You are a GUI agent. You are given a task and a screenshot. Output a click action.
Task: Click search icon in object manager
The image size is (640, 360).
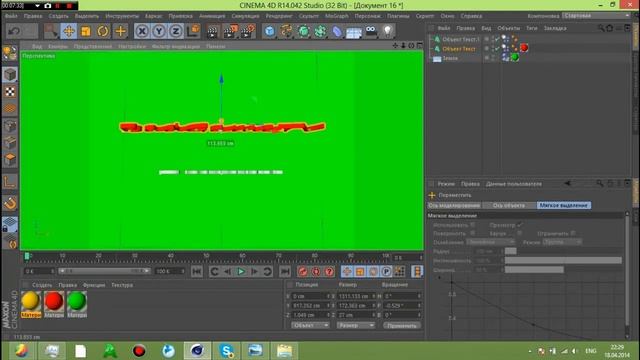tap(600, 28)
